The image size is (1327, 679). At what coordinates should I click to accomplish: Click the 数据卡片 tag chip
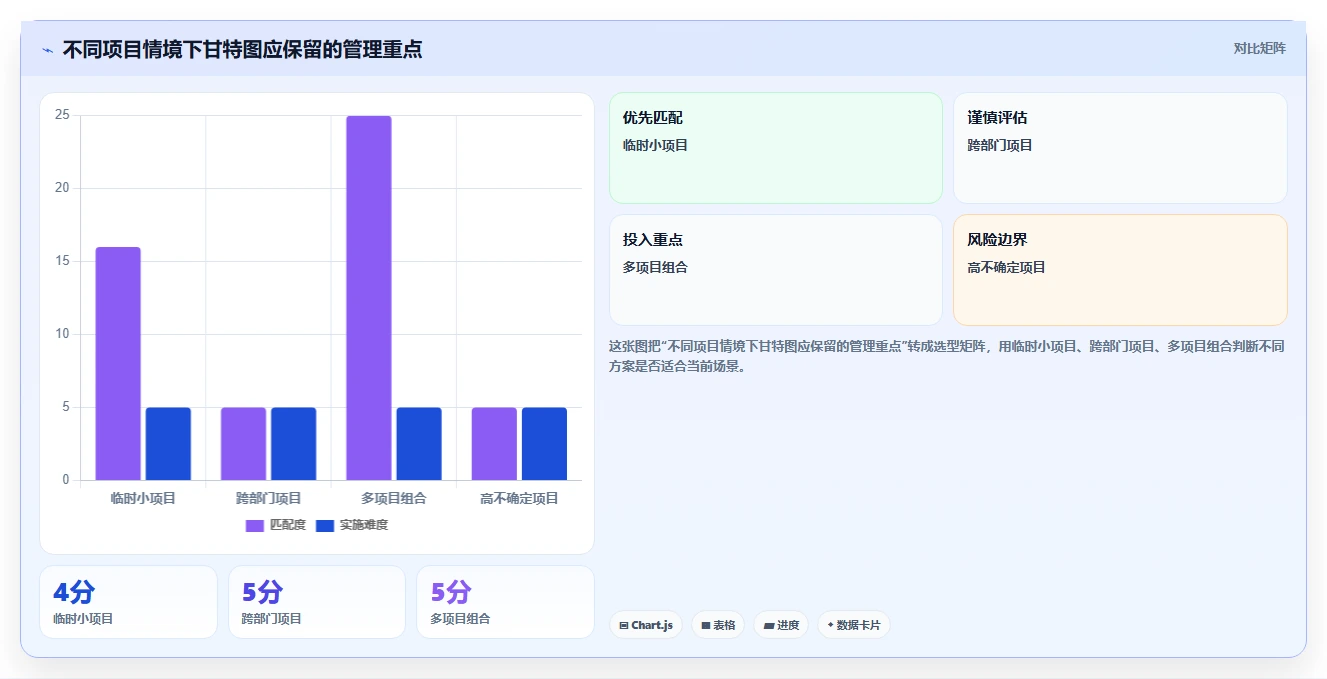click(x=854, y=625)
